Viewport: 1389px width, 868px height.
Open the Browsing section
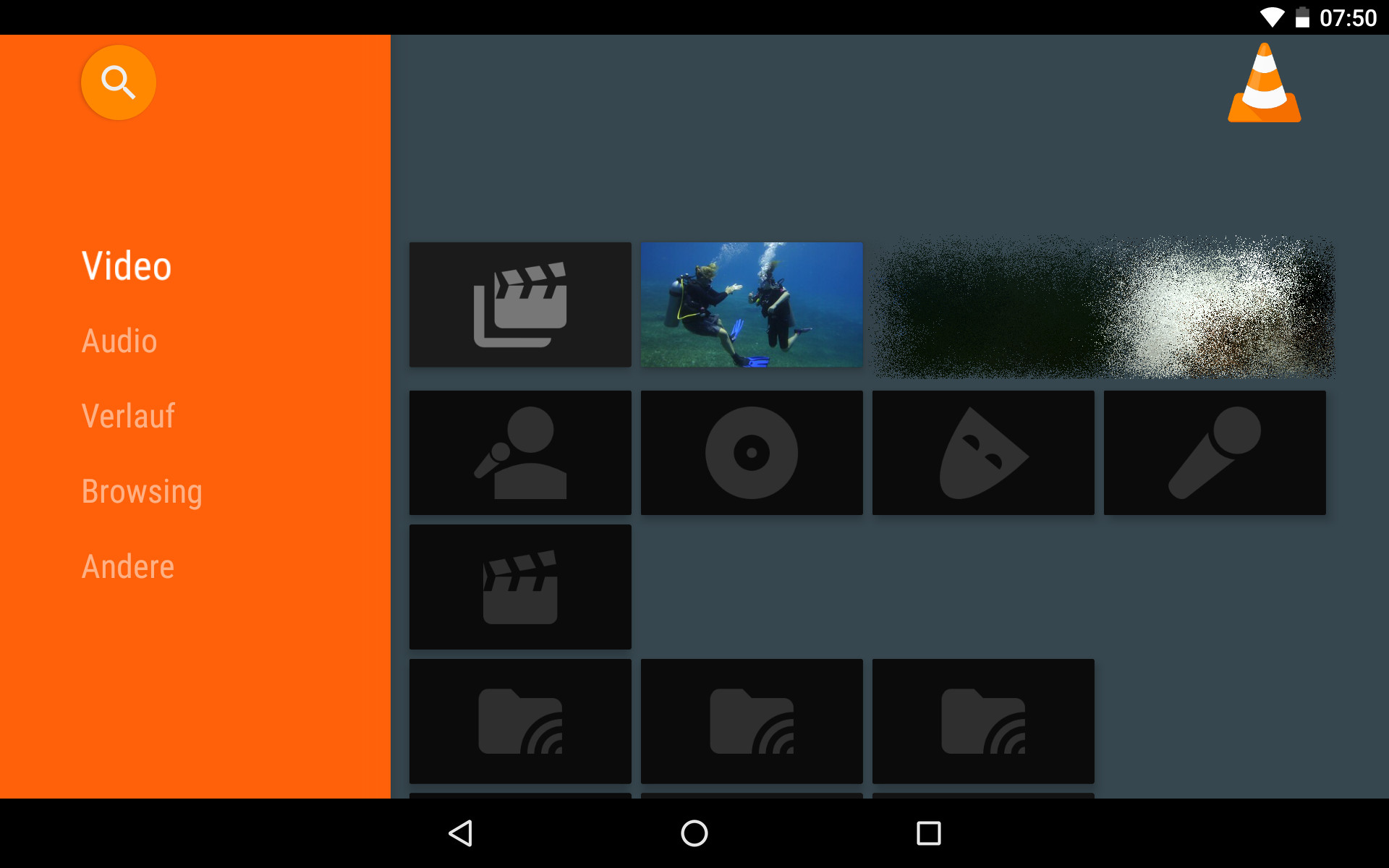tap(142, 492)
